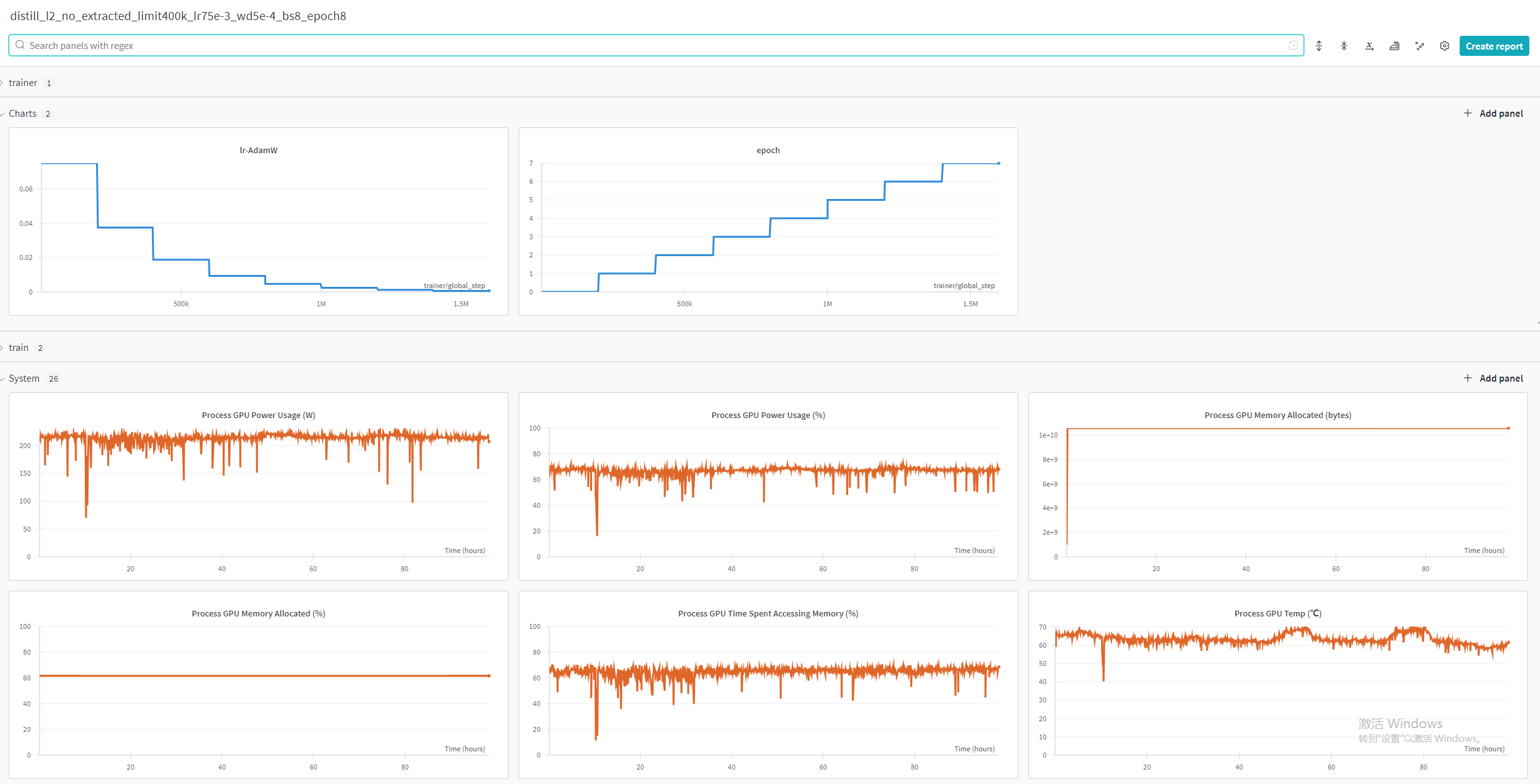Open the epoch chart panel

(768, 222)
